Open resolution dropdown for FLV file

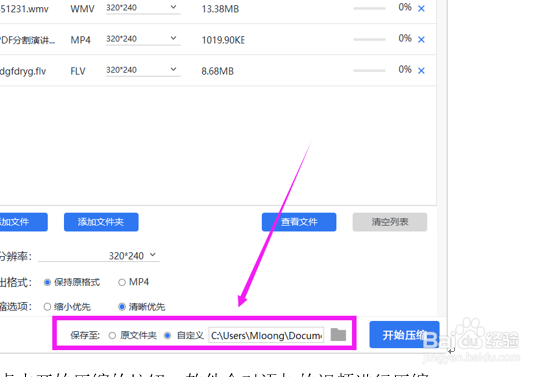click(x=143, y=70)
